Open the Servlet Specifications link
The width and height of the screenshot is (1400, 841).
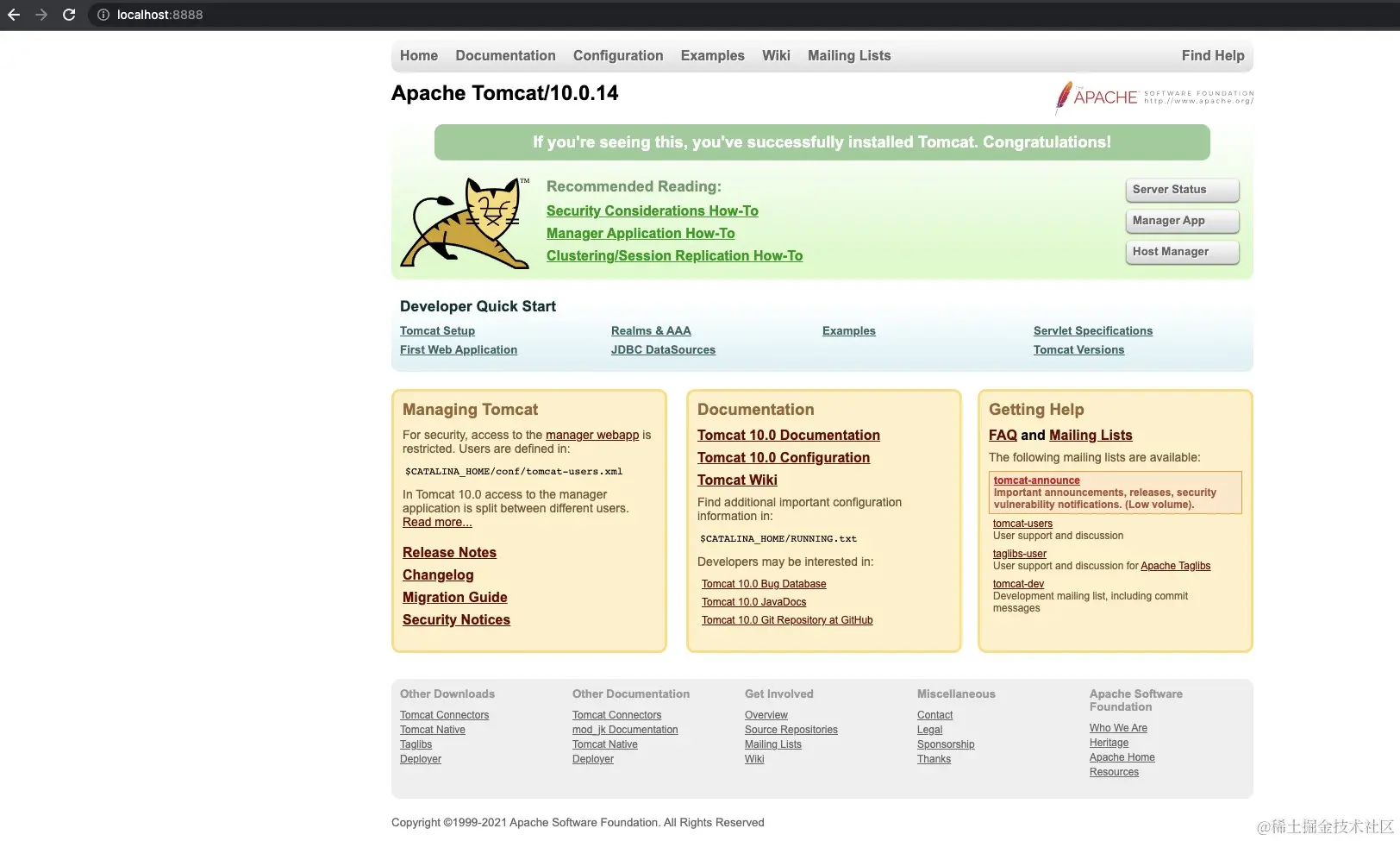1093,330
